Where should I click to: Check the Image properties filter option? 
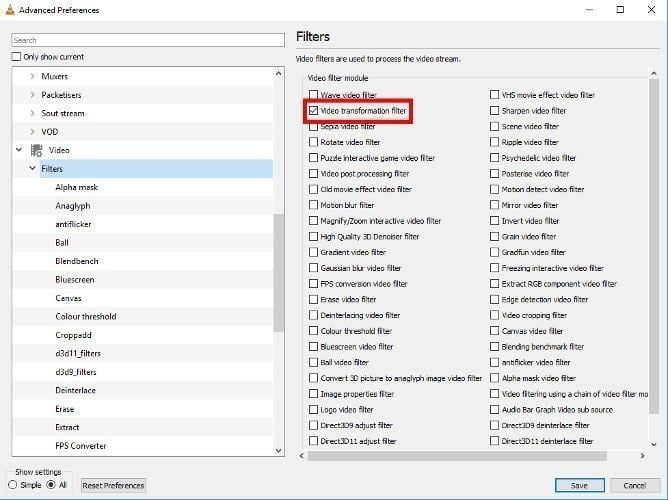tap(313, 394)
